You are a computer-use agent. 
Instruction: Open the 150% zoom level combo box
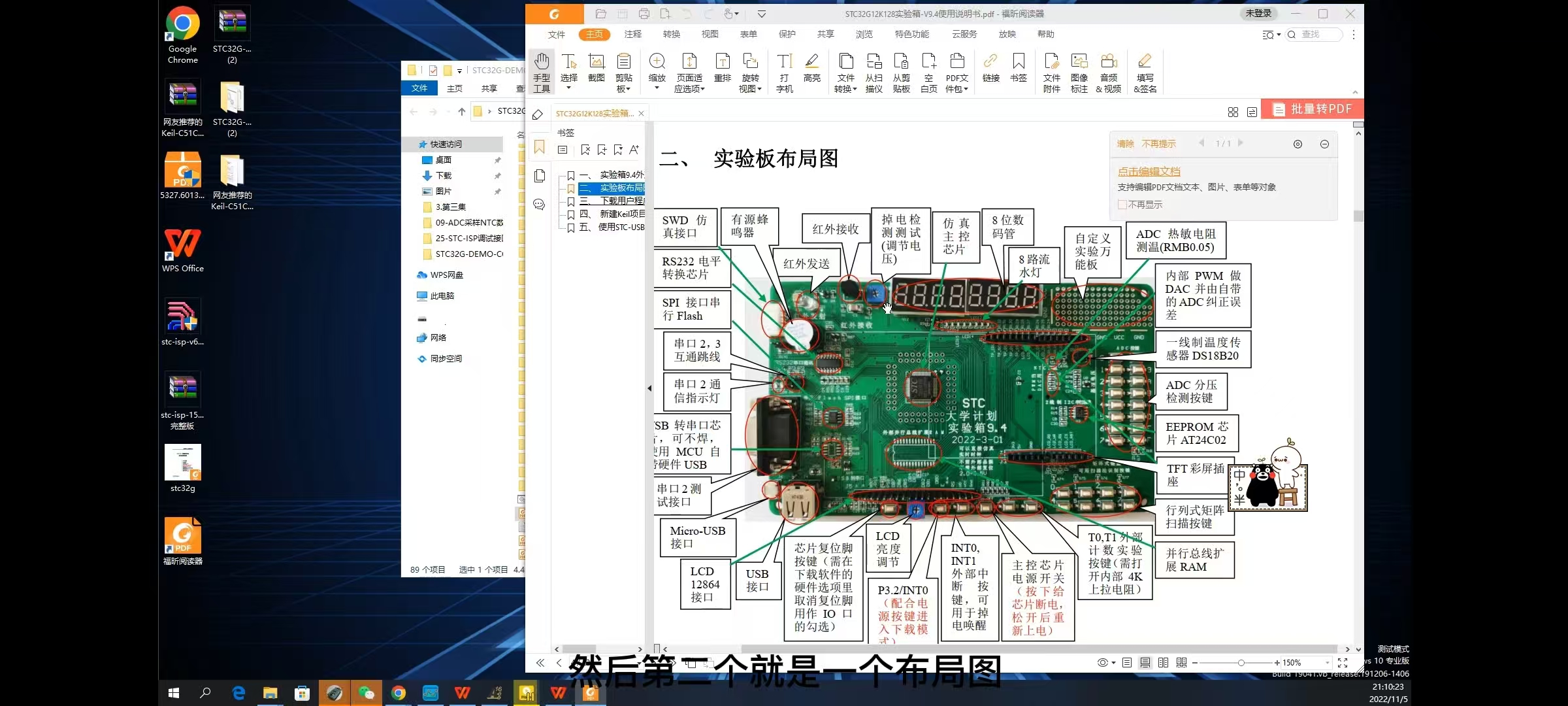pos(1306,662)
